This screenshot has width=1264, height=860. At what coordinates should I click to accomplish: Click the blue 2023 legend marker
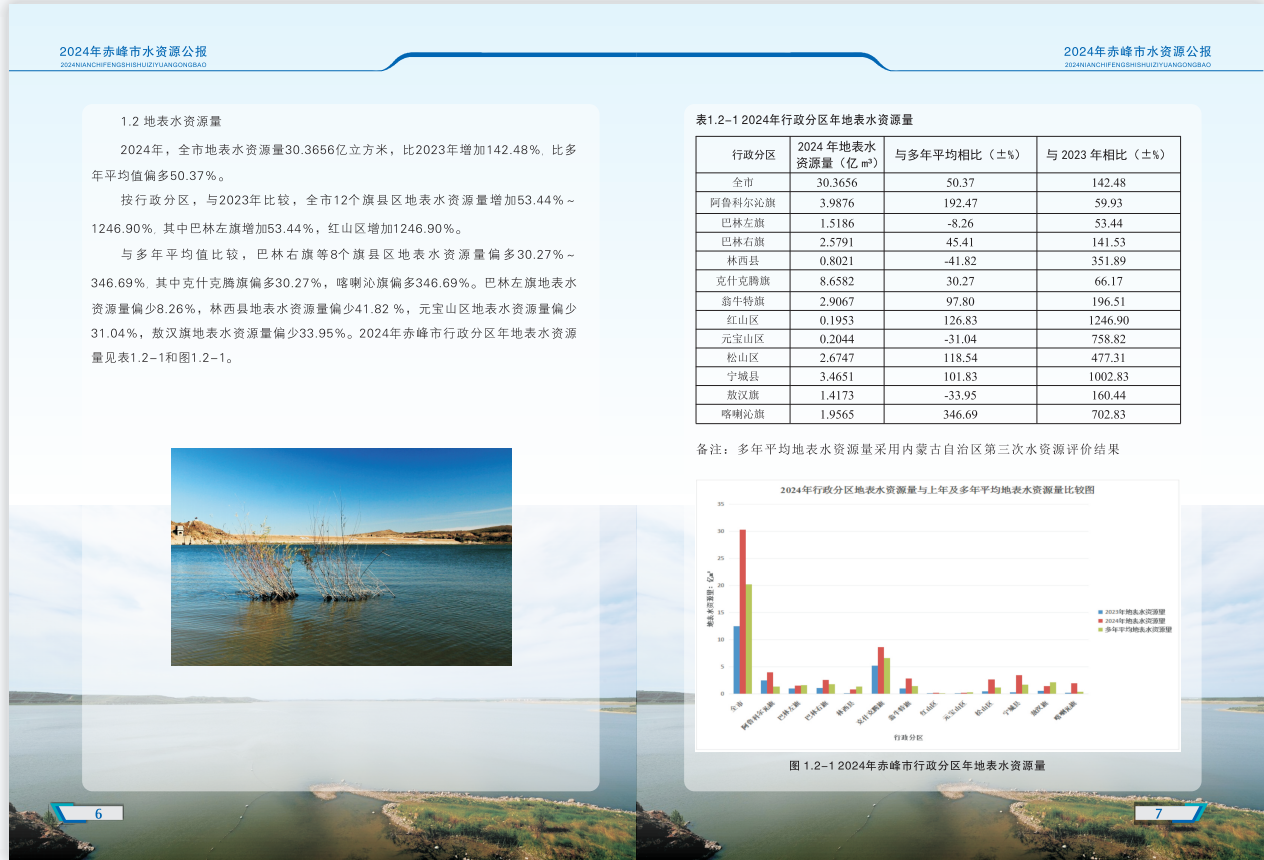pyautogui.click(x=1100, y=611)
